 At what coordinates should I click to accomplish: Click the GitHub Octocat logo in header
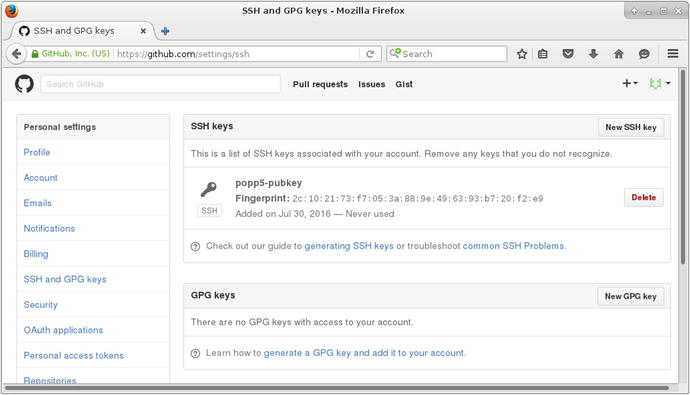[x=24, y=84]
